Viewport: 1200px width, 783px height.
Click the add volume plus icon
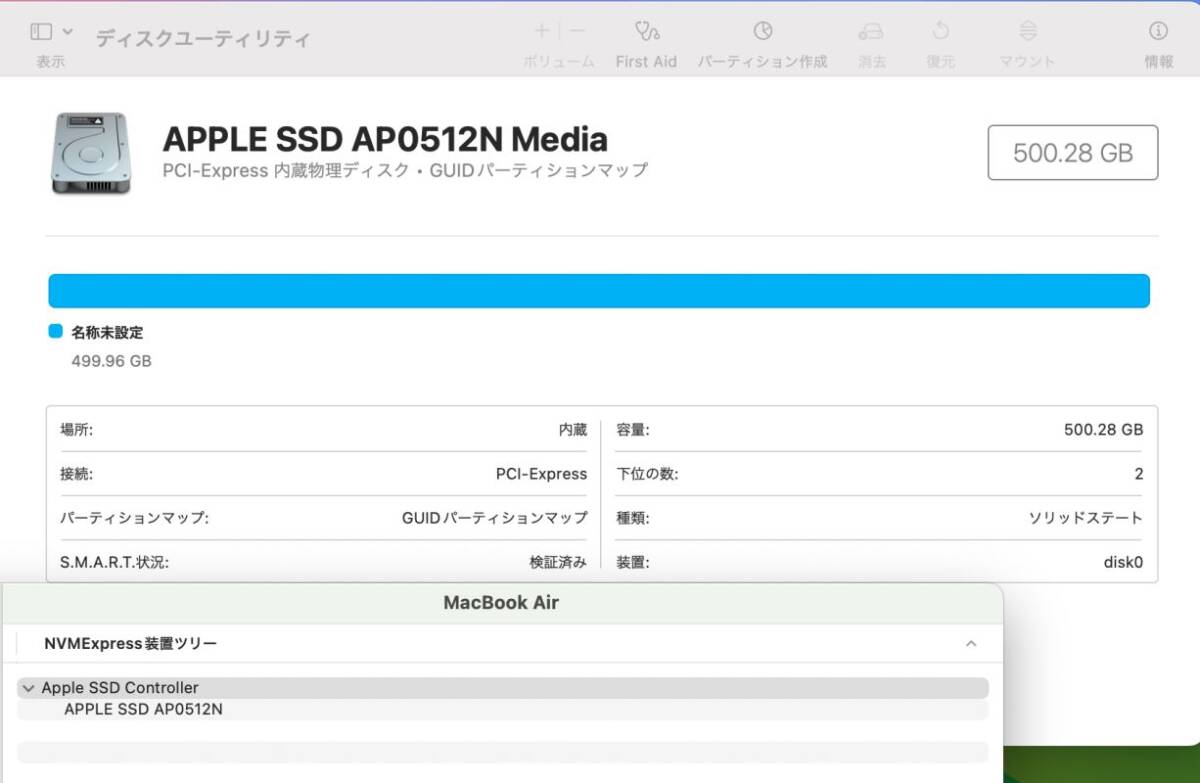[541, 31]
